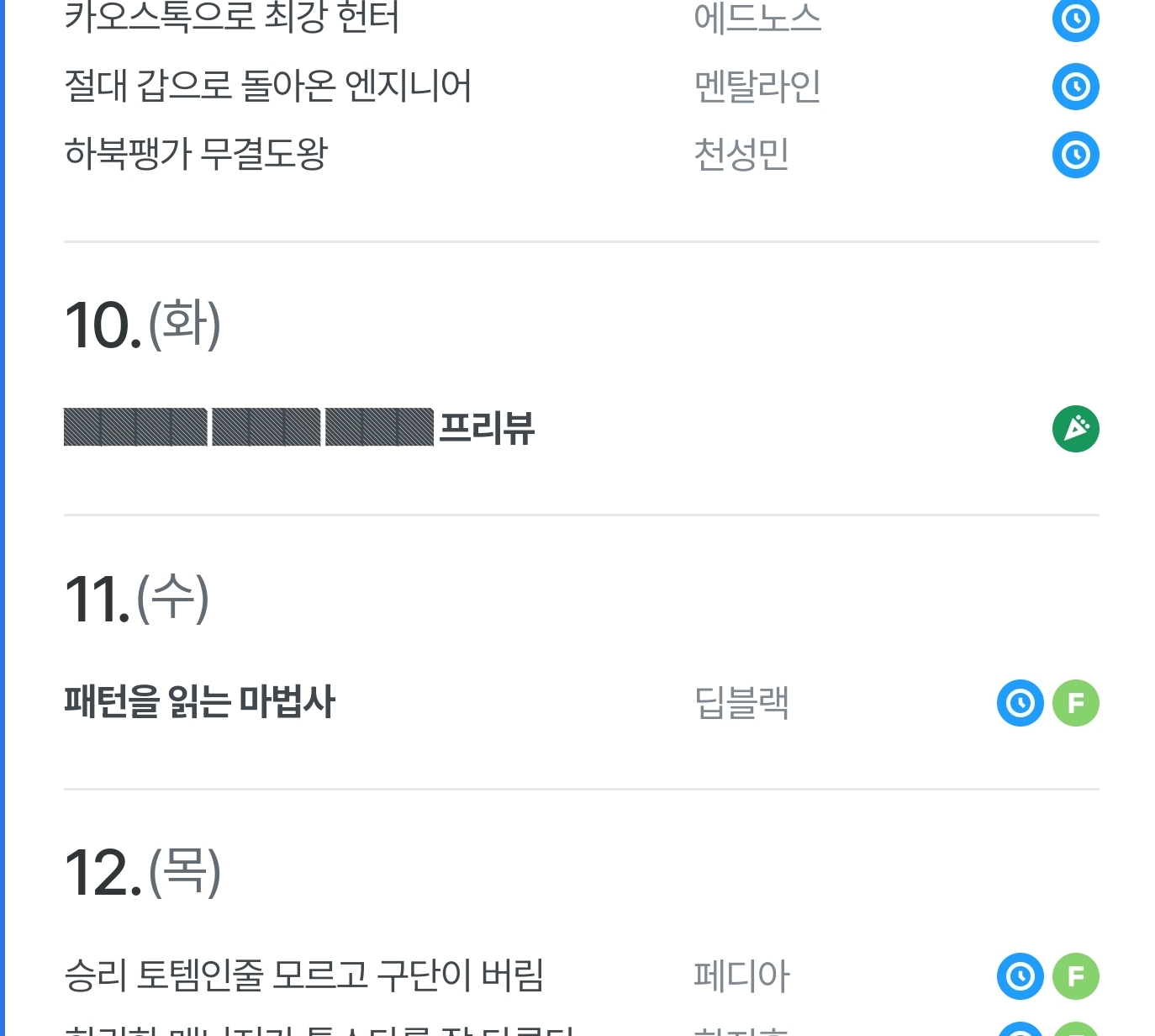Click the clock icon on 멘탈라인 row
The width and height of the screenshot is (1155, 1036).
(1075, 87)
